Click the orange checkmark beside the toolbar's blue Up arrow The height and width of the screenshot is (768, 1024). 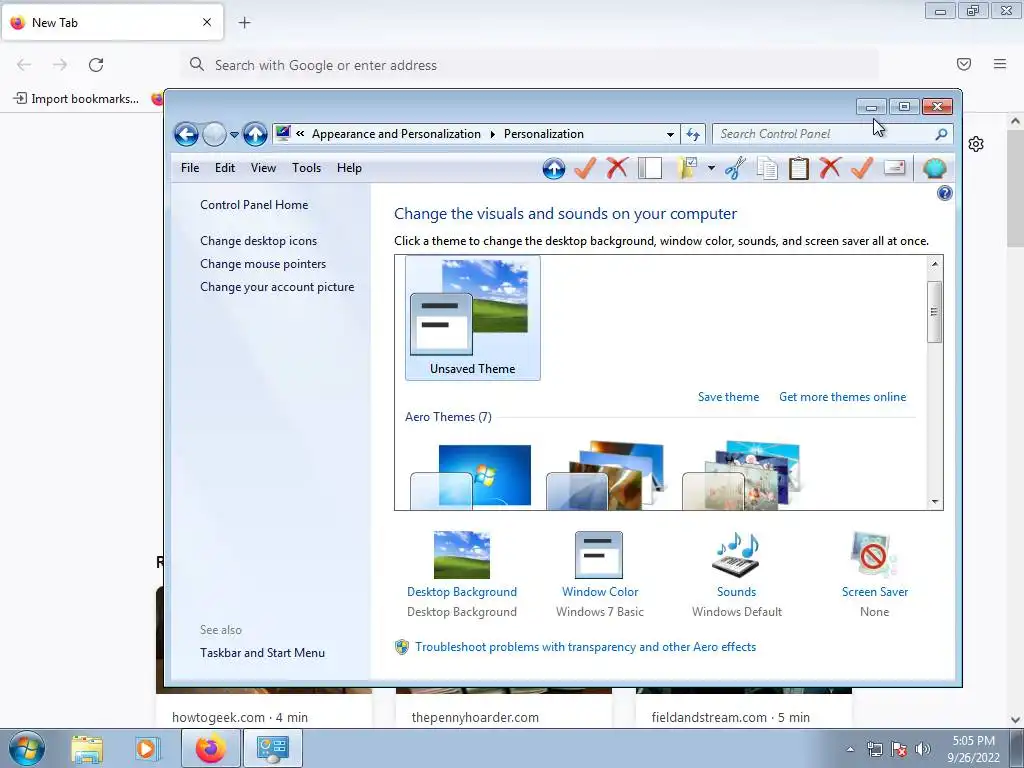click(x=585, y=168)
